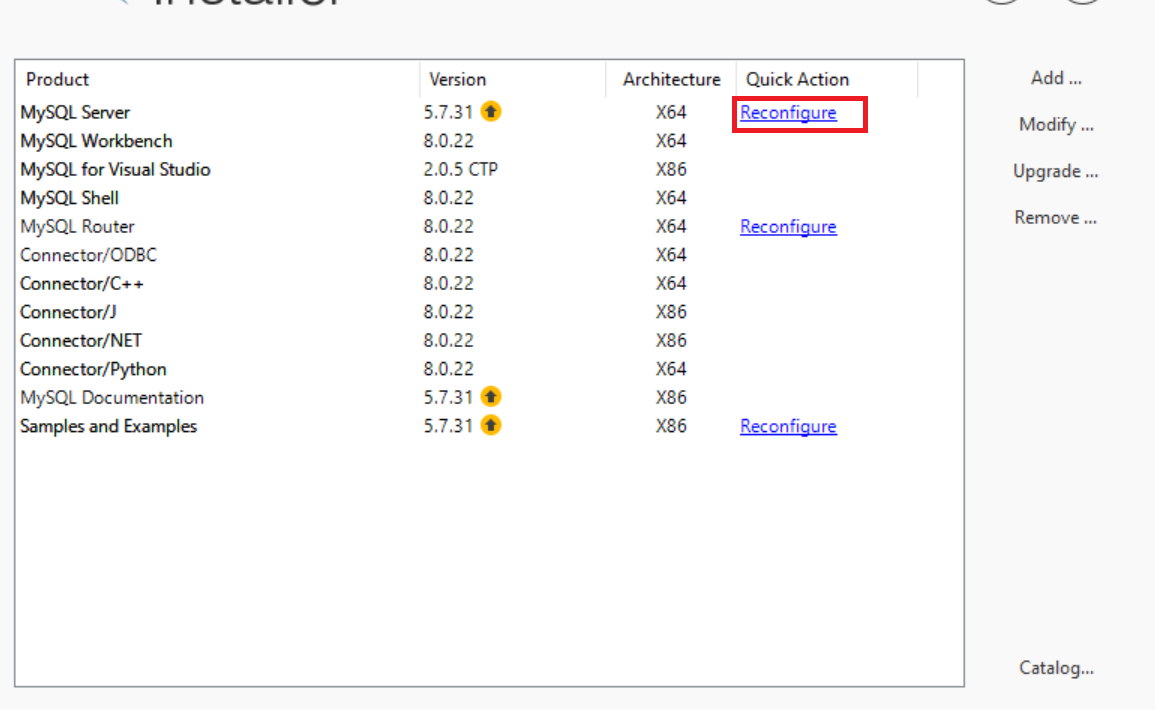Click X86 architecture cell of Connector/J
Image resolution: width=1155 pixels, height=710 pixels.
point(671,312)
